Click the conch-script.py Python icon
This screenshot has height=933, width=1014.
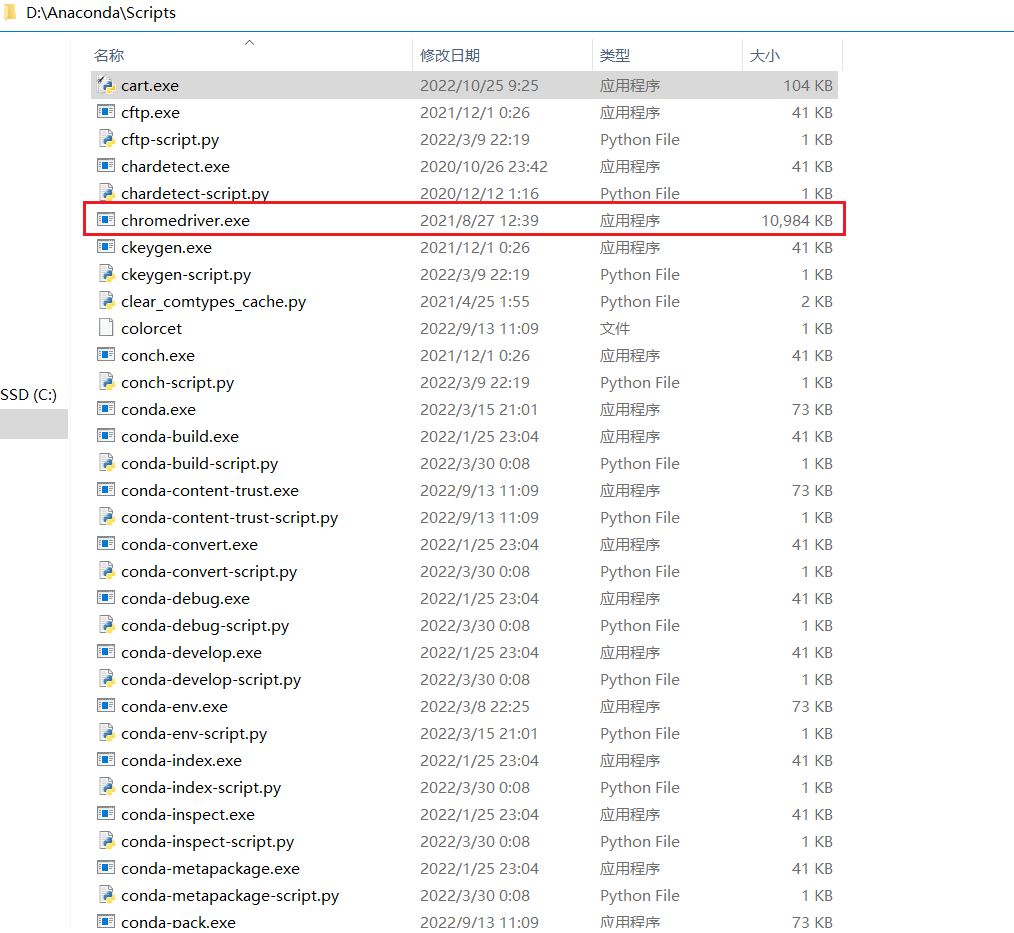pos(106,382)
